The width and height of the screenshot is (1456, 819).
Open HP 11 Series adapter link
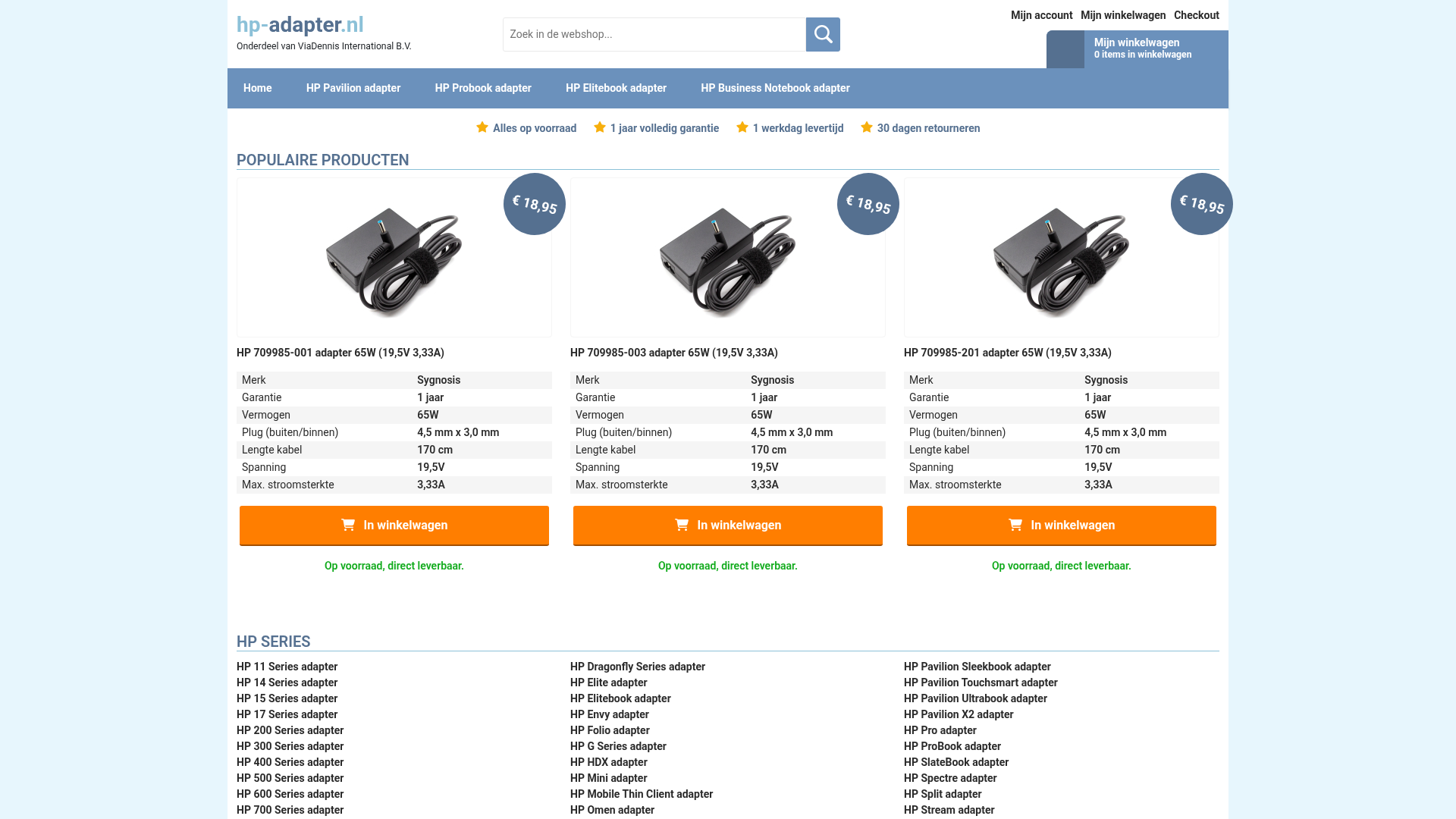point(287,667)
